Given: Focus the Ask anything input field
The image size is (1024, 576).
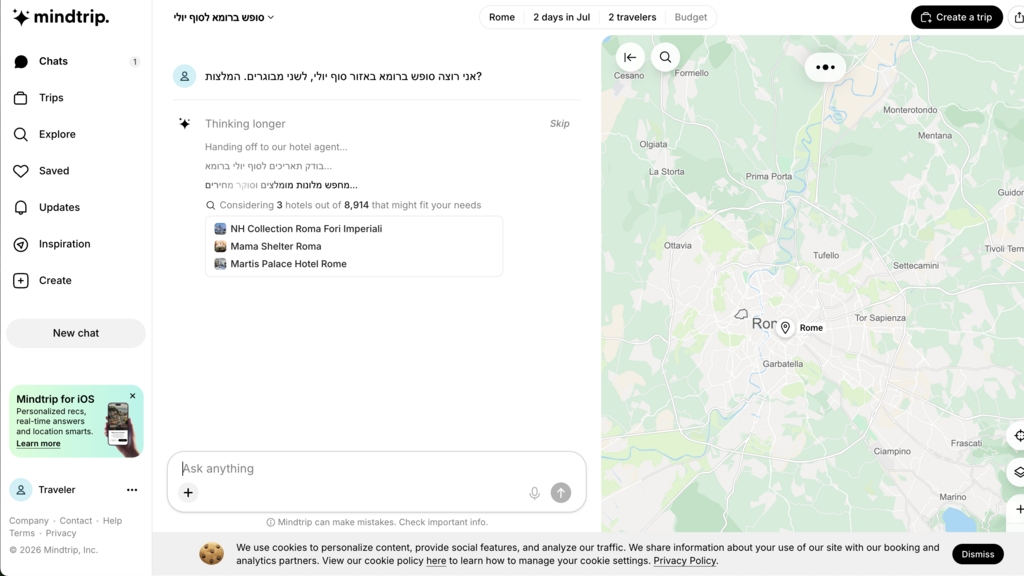Looking at the screenshot, I should (376, 468).
